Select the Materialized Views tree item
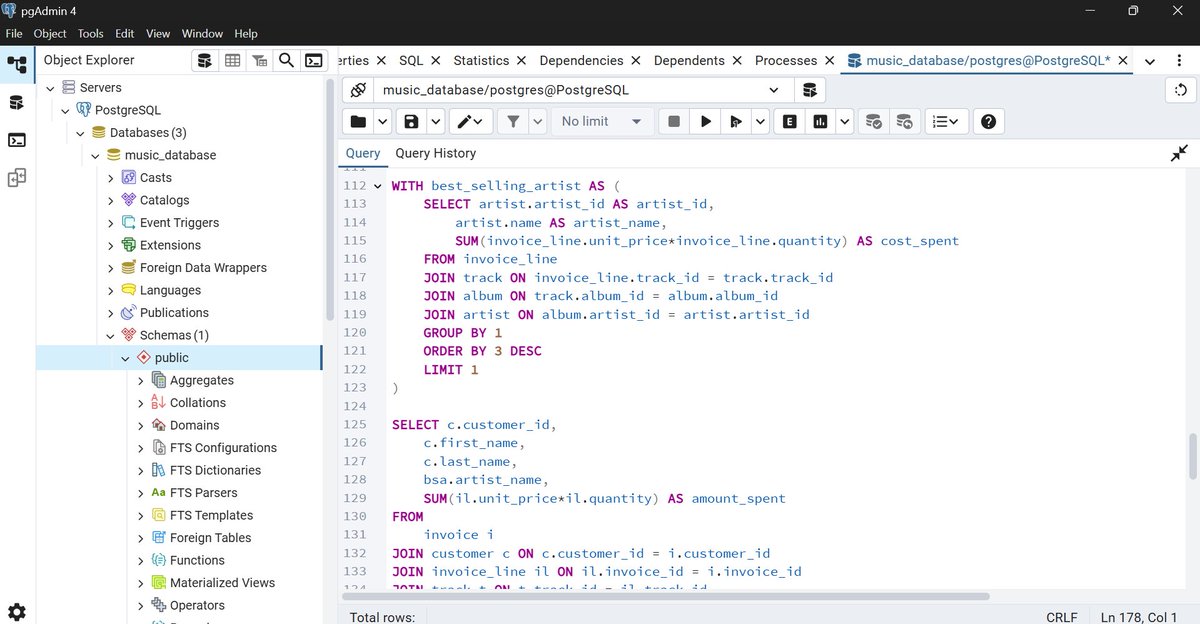1200x624 pixels. 222,583
